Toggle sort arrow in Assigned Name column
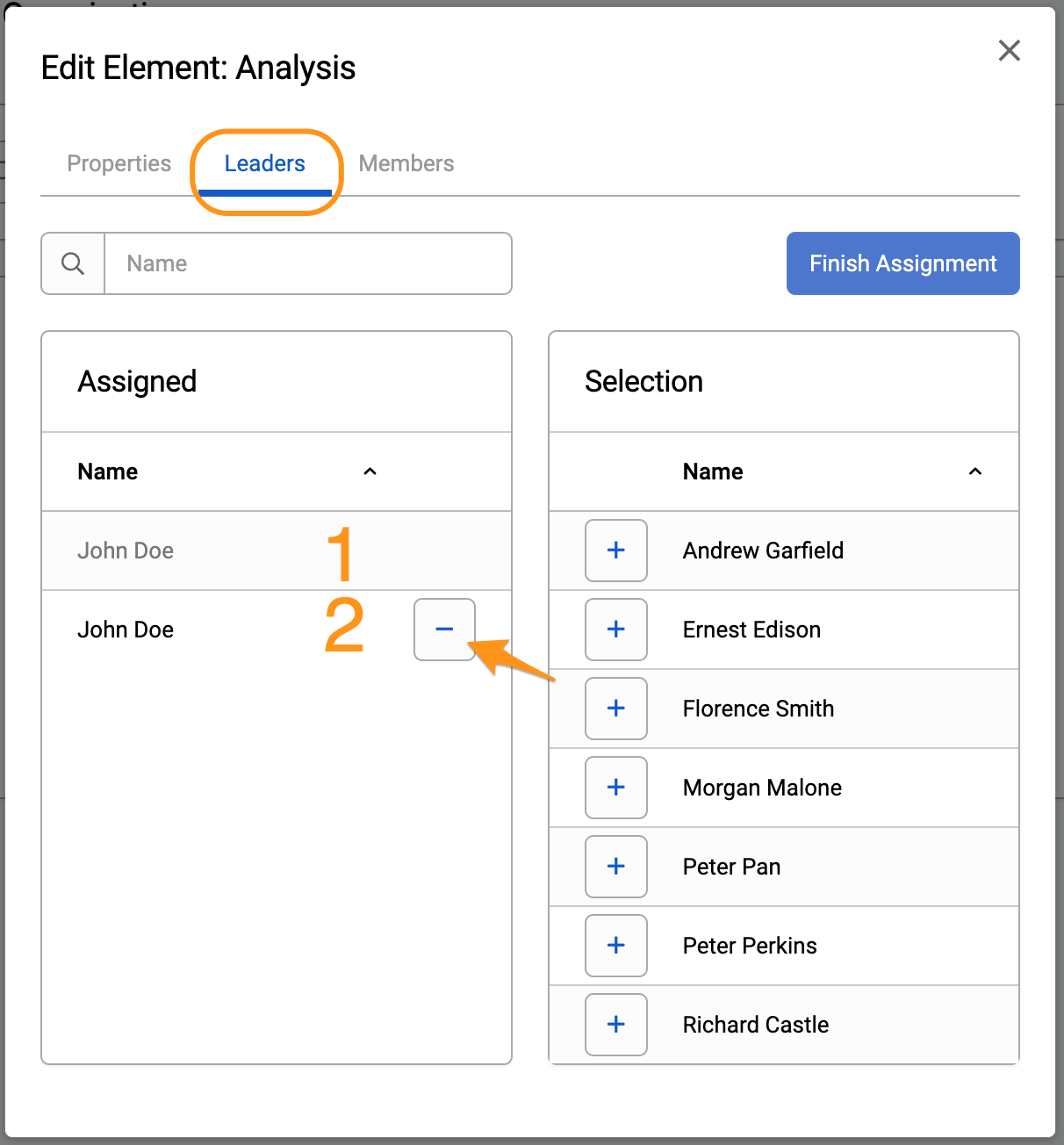The width and height of the screenshot is (1064, 1145). pyautogui.click(x=370, y=472)
